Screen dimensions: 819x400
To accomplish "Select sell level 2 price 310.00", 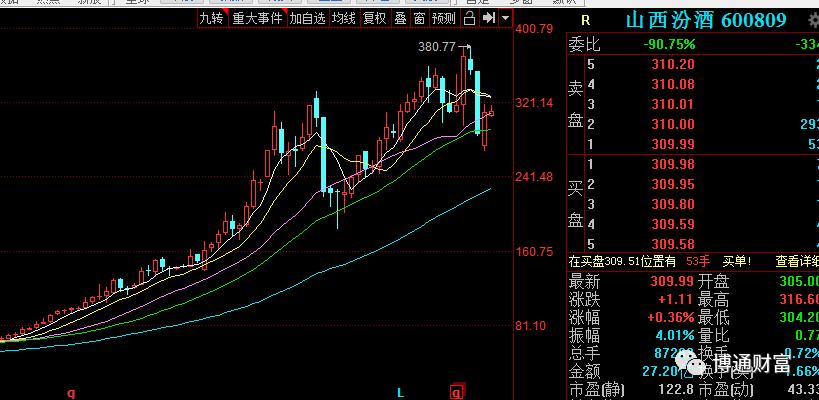I will [x=673, y=124].
